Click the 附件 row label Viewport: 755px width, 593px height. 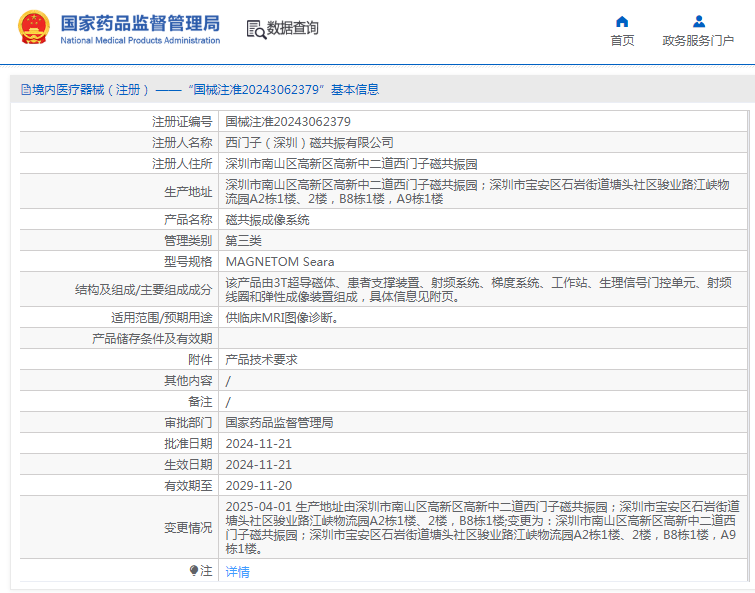click(200, 360)
